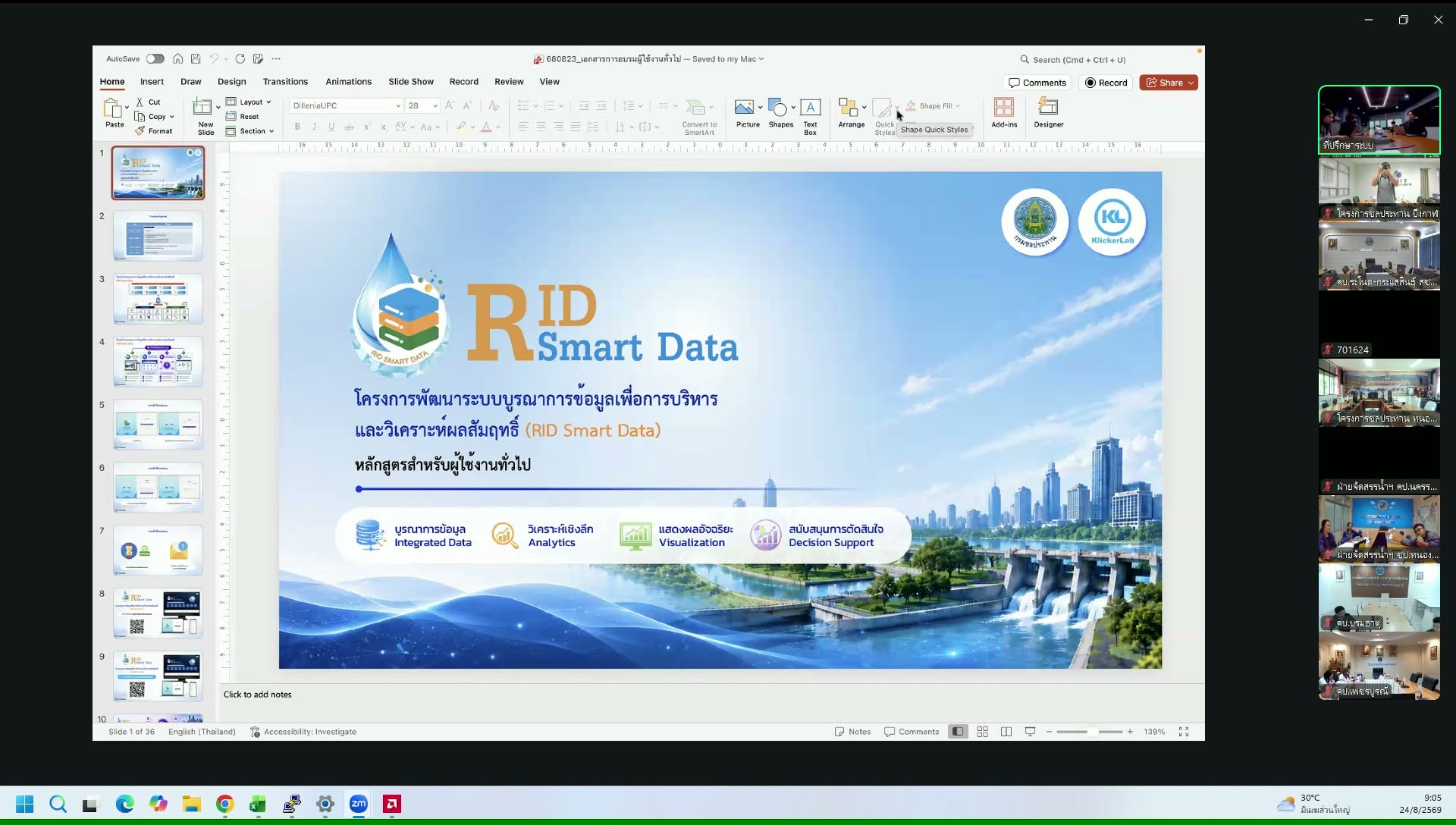Viewport: 1456px width, 825px height.
Task: Open the Comments button at top right
Action: (1037, 83)
